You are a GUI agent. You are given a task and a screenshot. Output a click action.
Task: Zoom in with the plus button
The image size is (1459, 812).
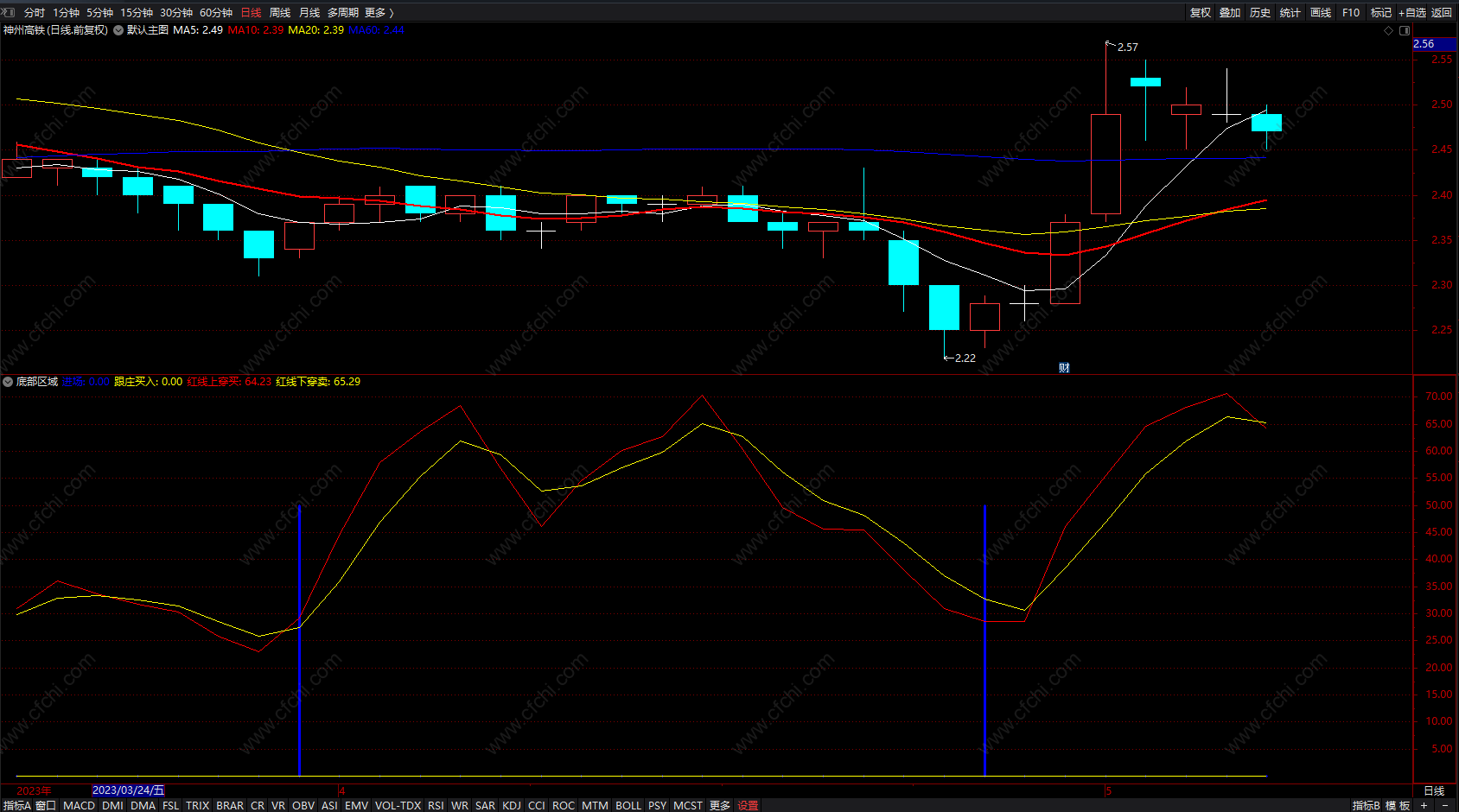pos(1424,805)
